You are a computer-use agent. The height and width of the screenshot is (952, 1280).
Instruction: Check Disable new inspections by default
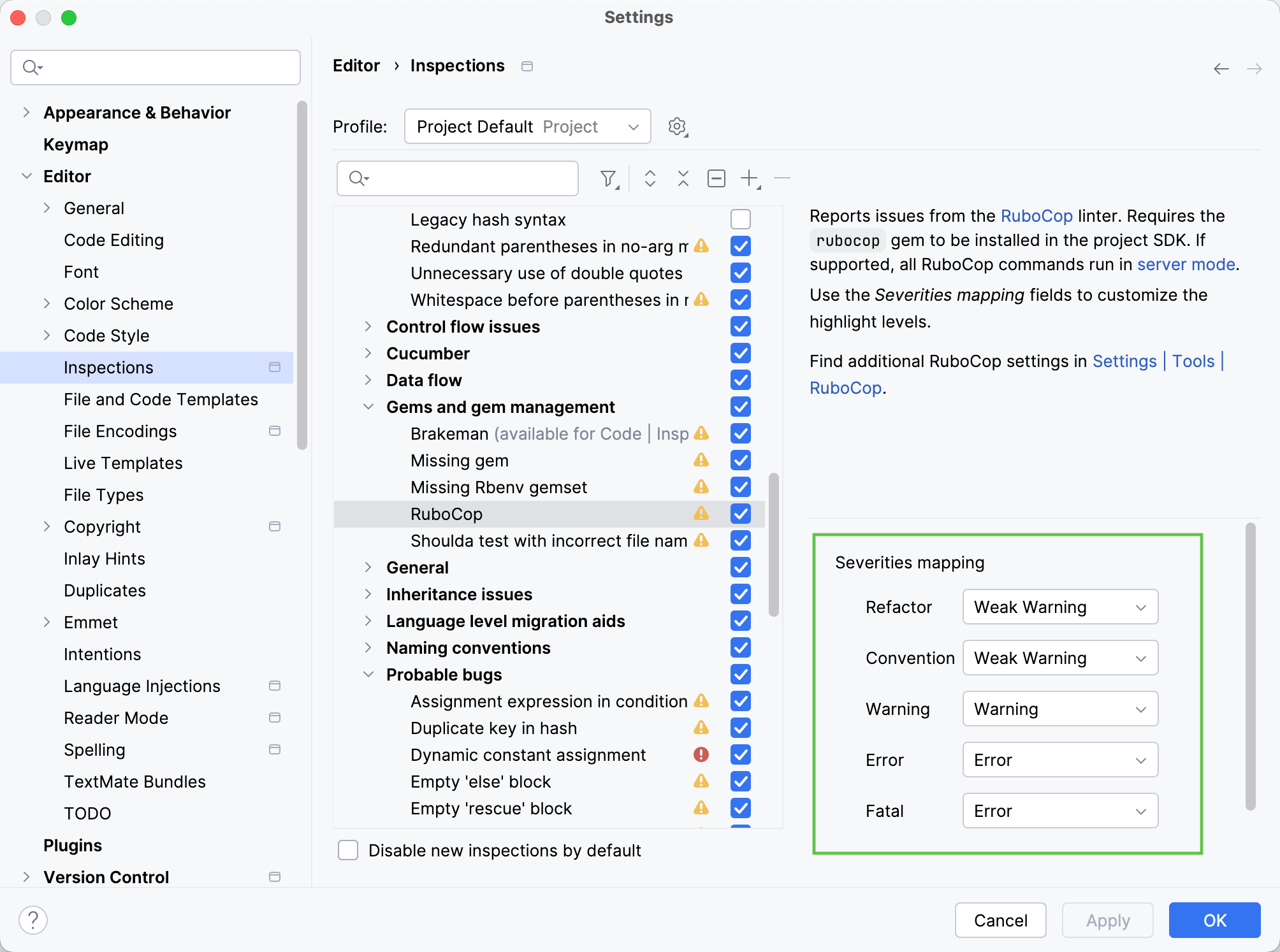[348, 850]
